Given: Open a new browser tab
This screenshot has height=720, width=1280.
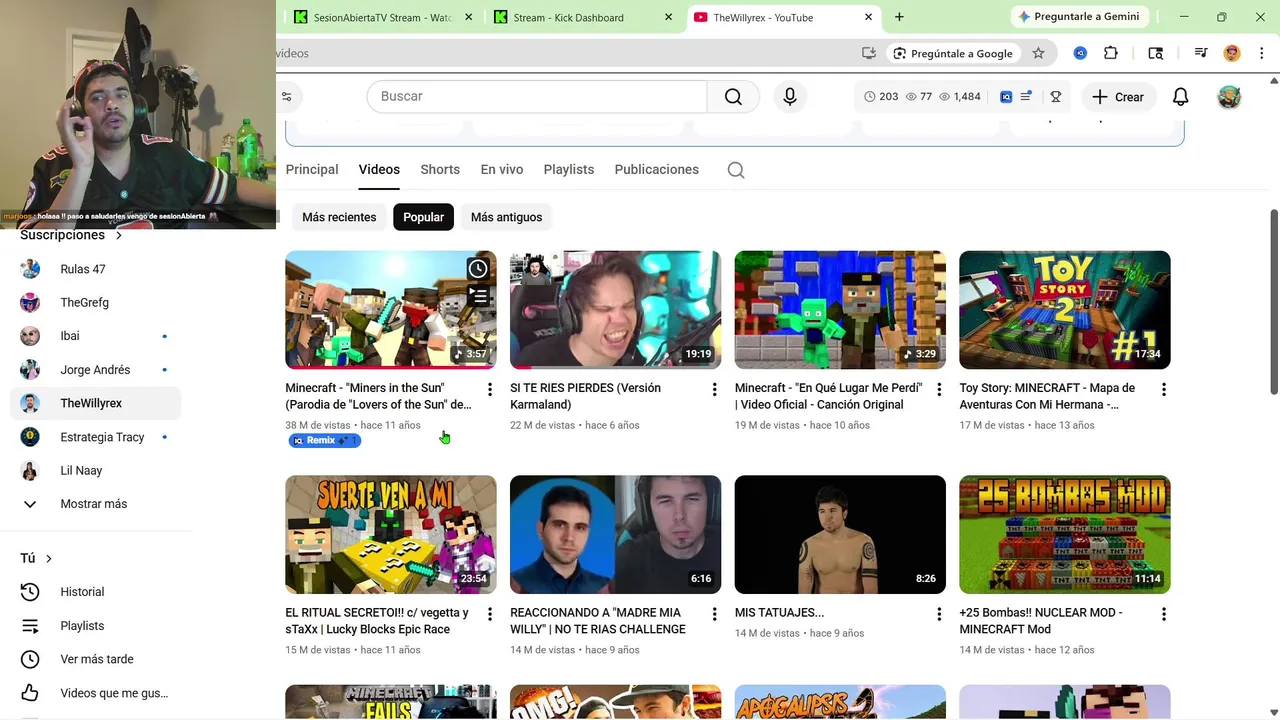Looking at the screenshot, I should tap(899, 17).
